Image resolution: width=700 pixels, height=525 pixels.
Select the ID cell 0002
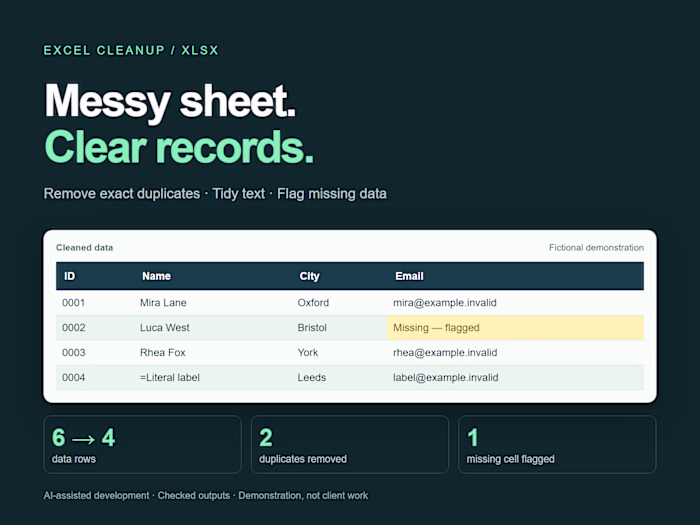click(x=73, y=328)
